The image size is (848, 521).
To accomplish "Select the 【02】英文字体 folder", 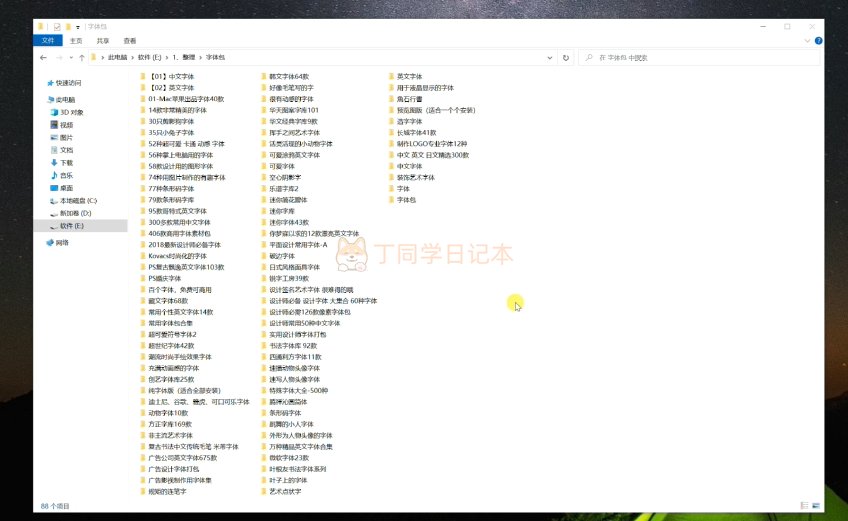I will [167, 88].
